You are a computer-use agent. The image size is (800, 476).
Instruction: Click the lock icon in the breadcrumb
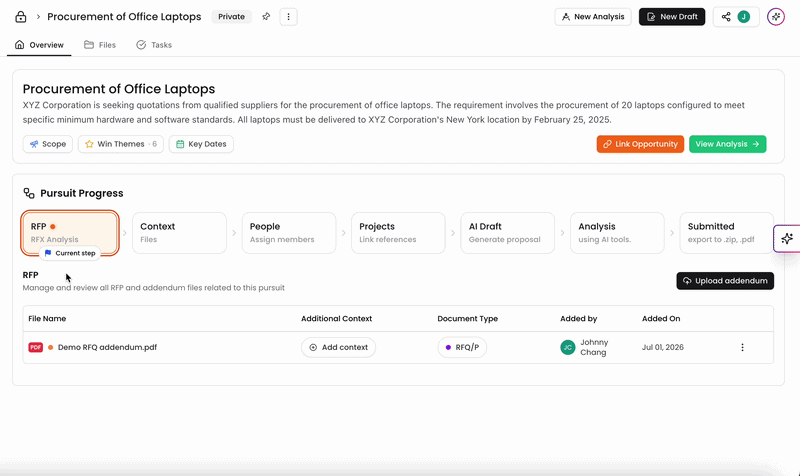[20, 17]
